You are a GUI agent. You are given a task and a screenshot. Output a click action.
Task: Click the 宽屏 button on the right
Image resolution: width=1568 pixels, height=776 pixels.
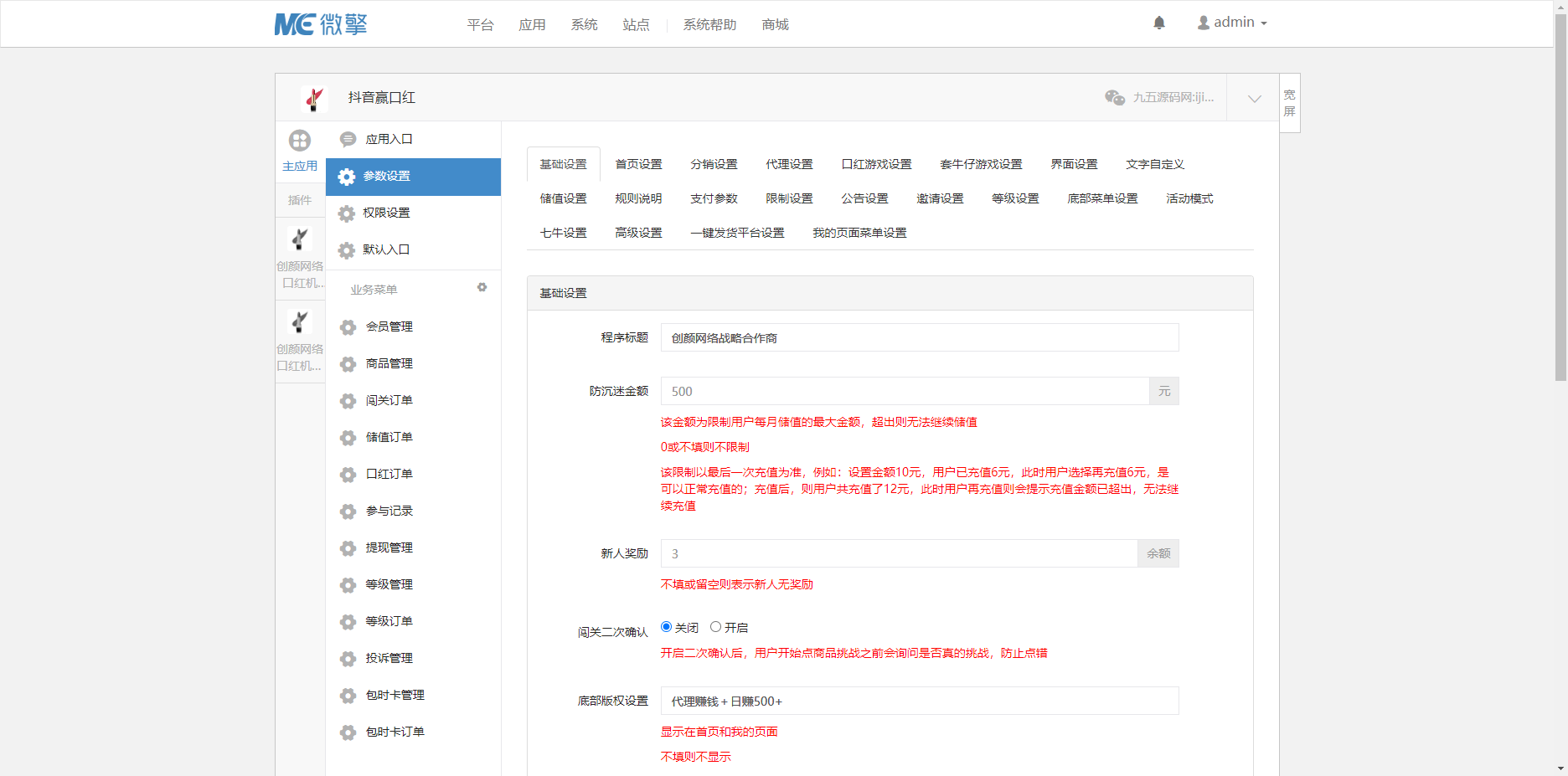pos(1289,102)
